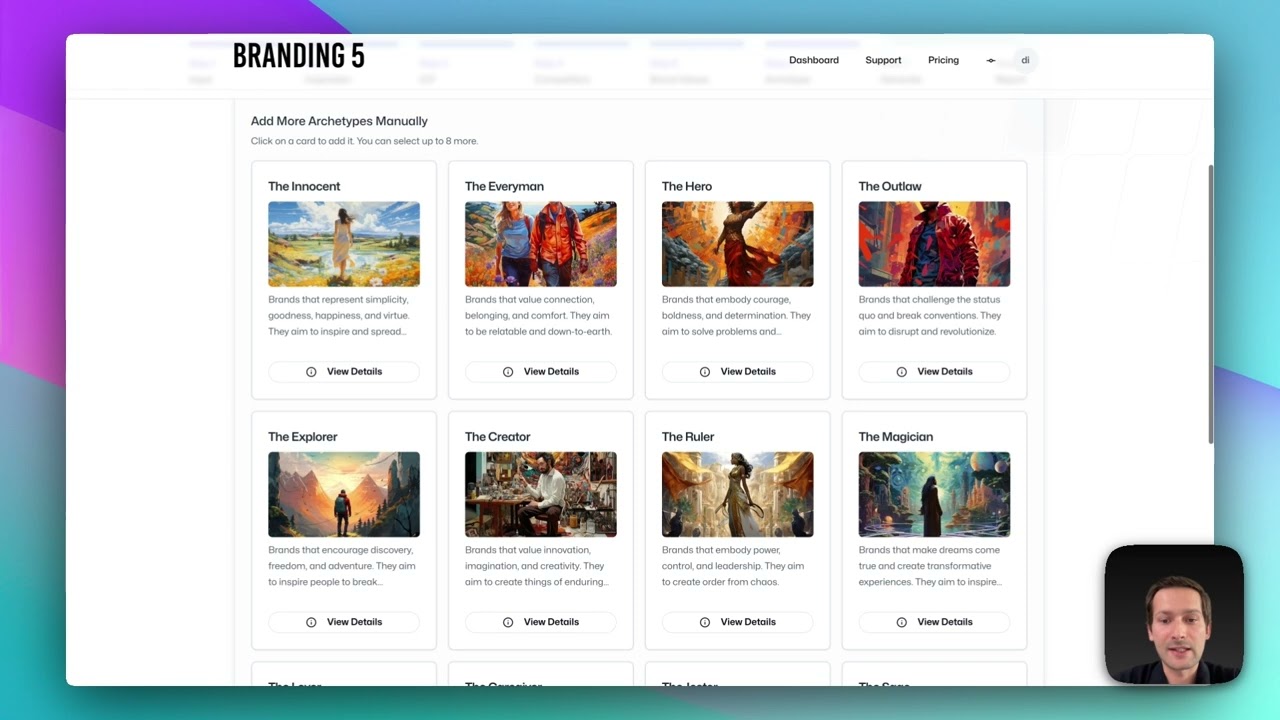This screenshot has height=720, width=1280.
Task: Click the 'The Everyman' card title
Action: click(504, 186)
